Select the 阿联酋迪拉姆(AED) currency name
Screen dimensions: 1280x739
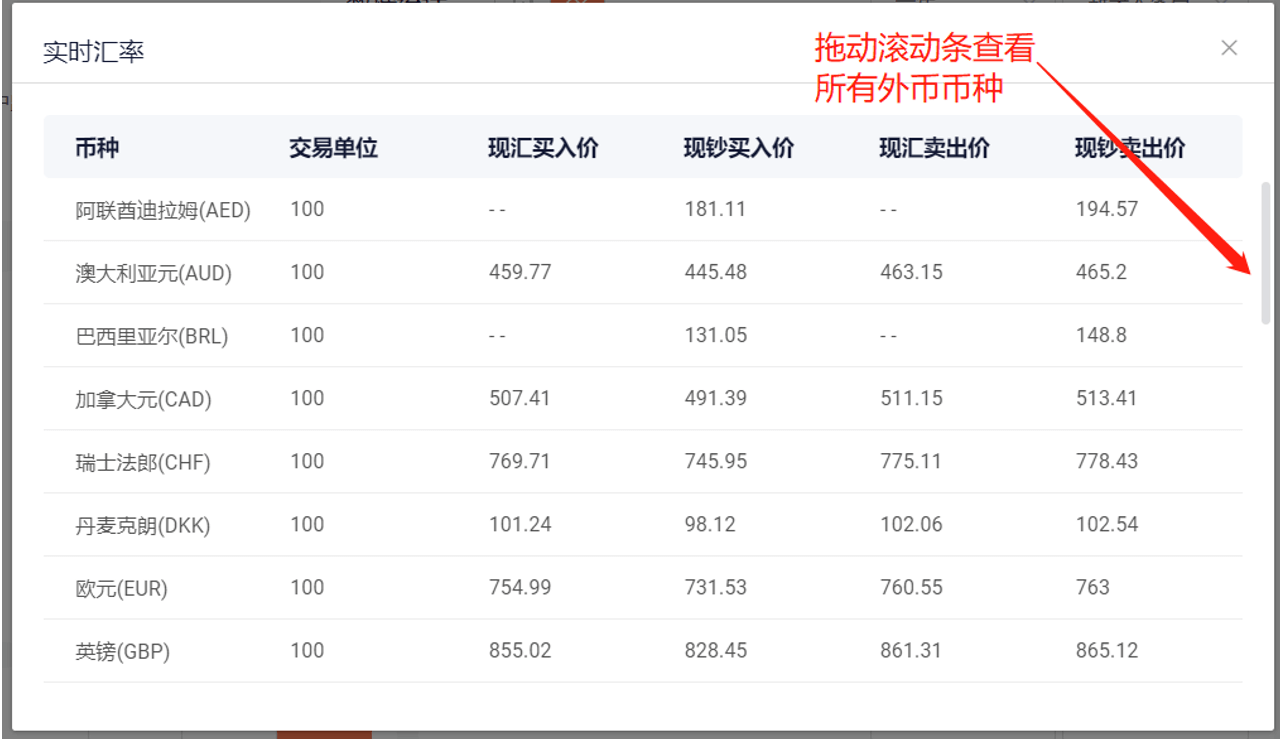(163, 210)
